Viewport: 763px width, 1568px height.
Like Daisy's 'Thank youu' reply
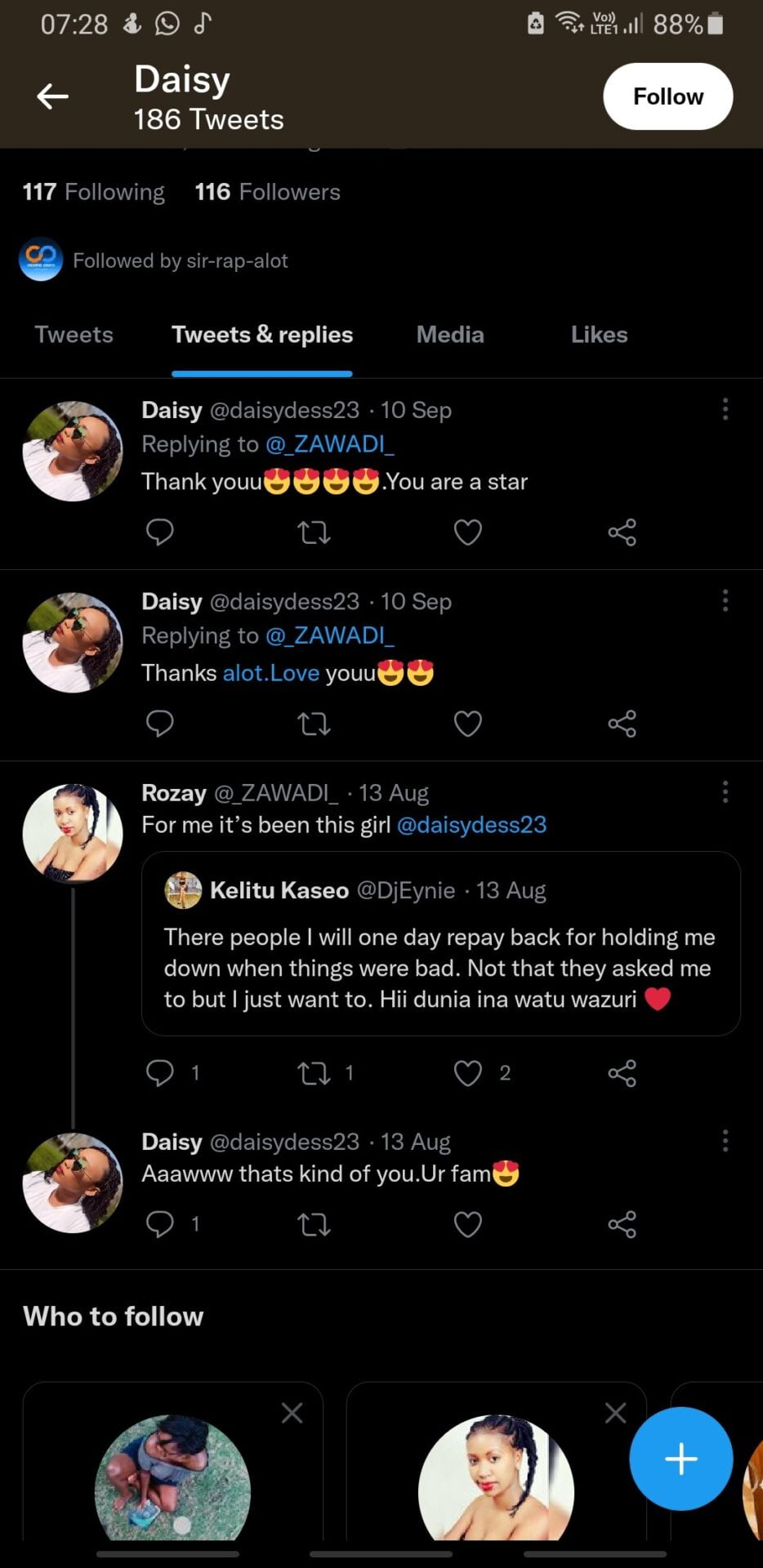pos(467,532)
